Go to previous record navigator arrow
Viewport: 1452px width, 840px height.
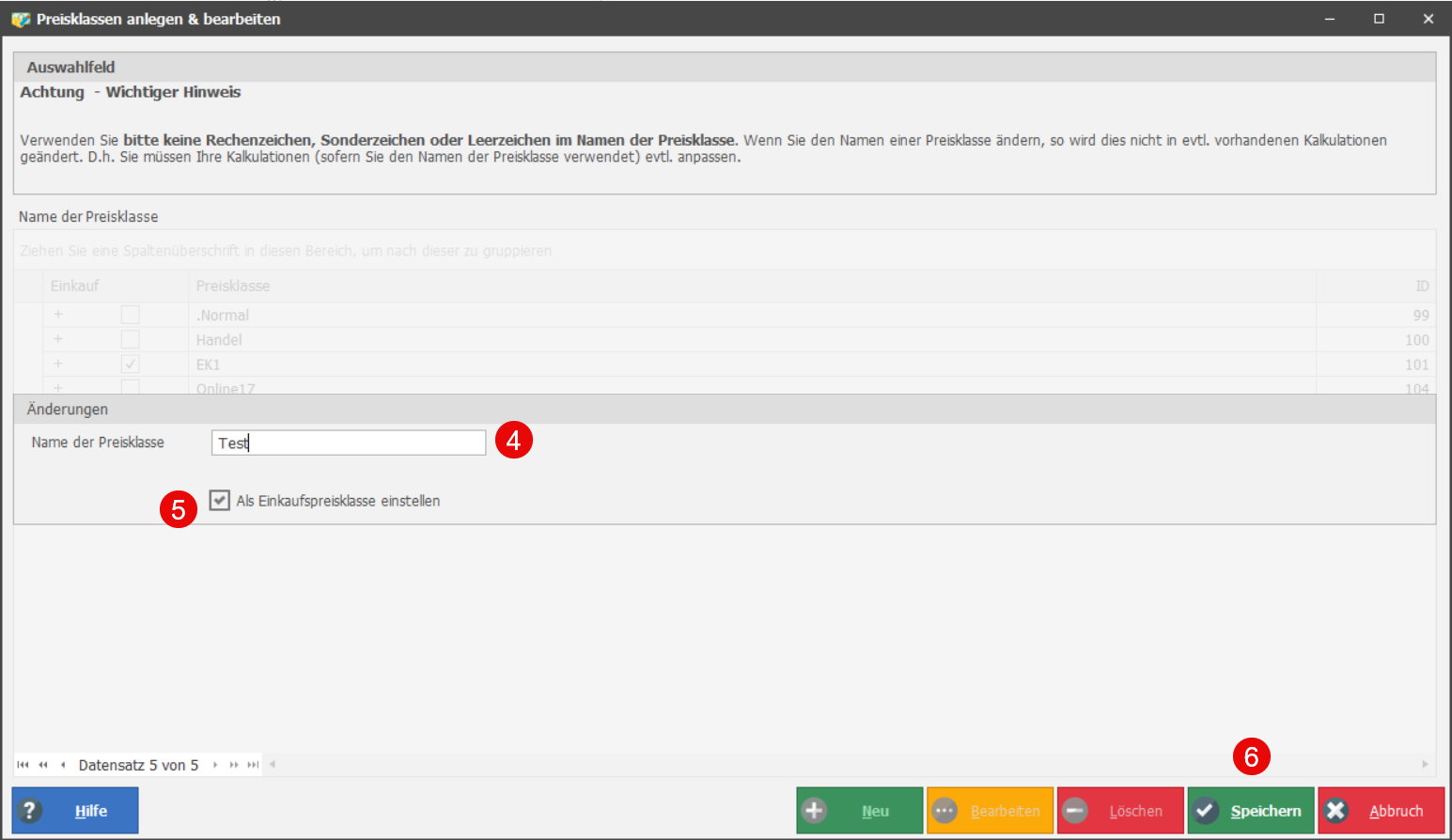[63, 765]
